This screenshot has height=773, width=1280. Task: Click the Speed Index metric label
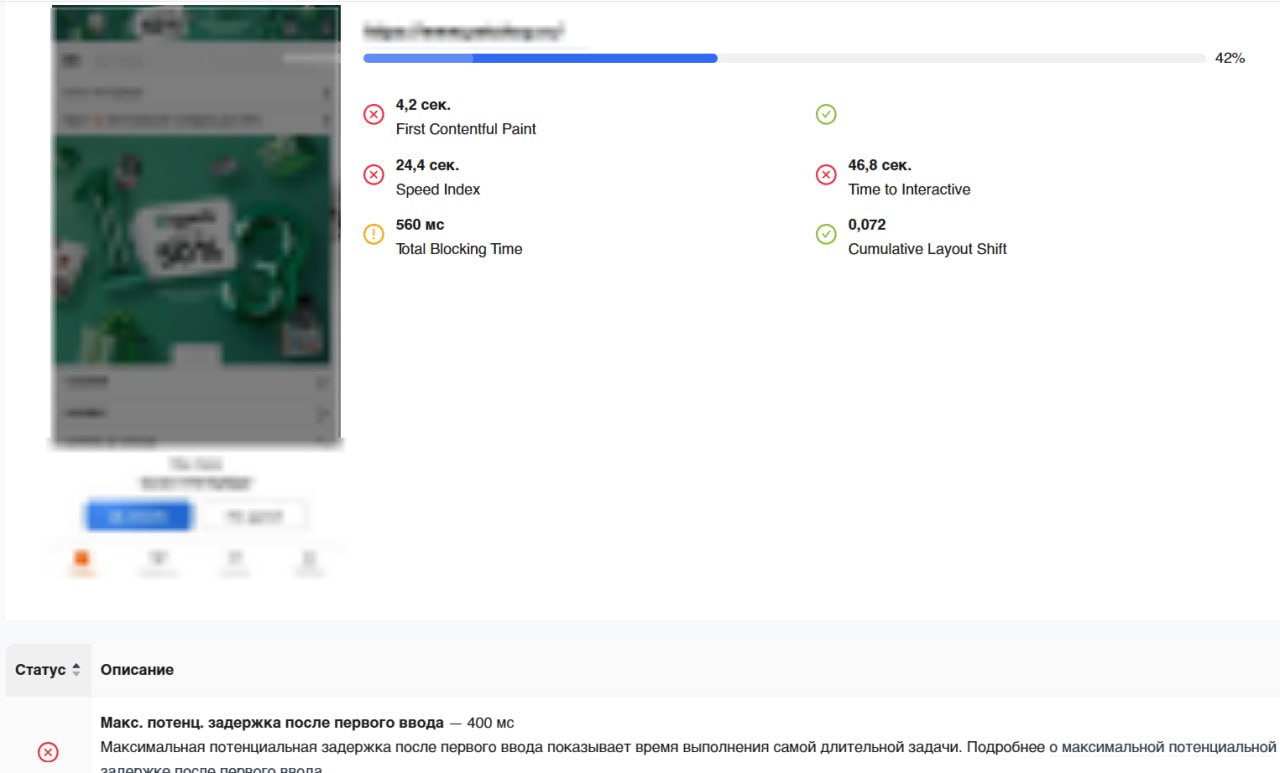[438, 190]
